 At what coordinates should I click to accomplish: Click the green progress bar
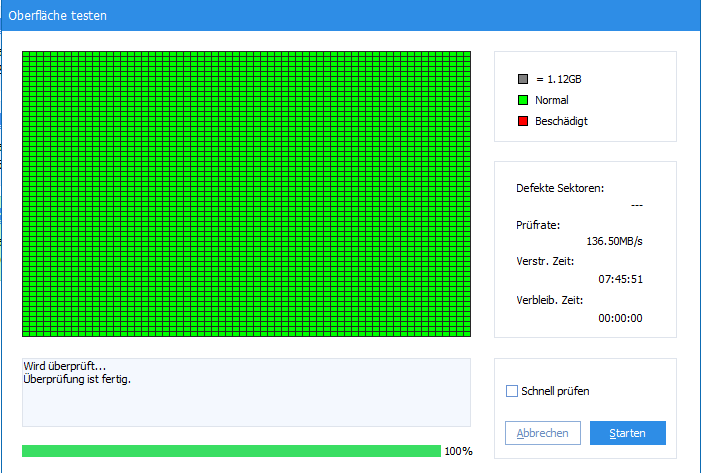(x=231, y=451)
